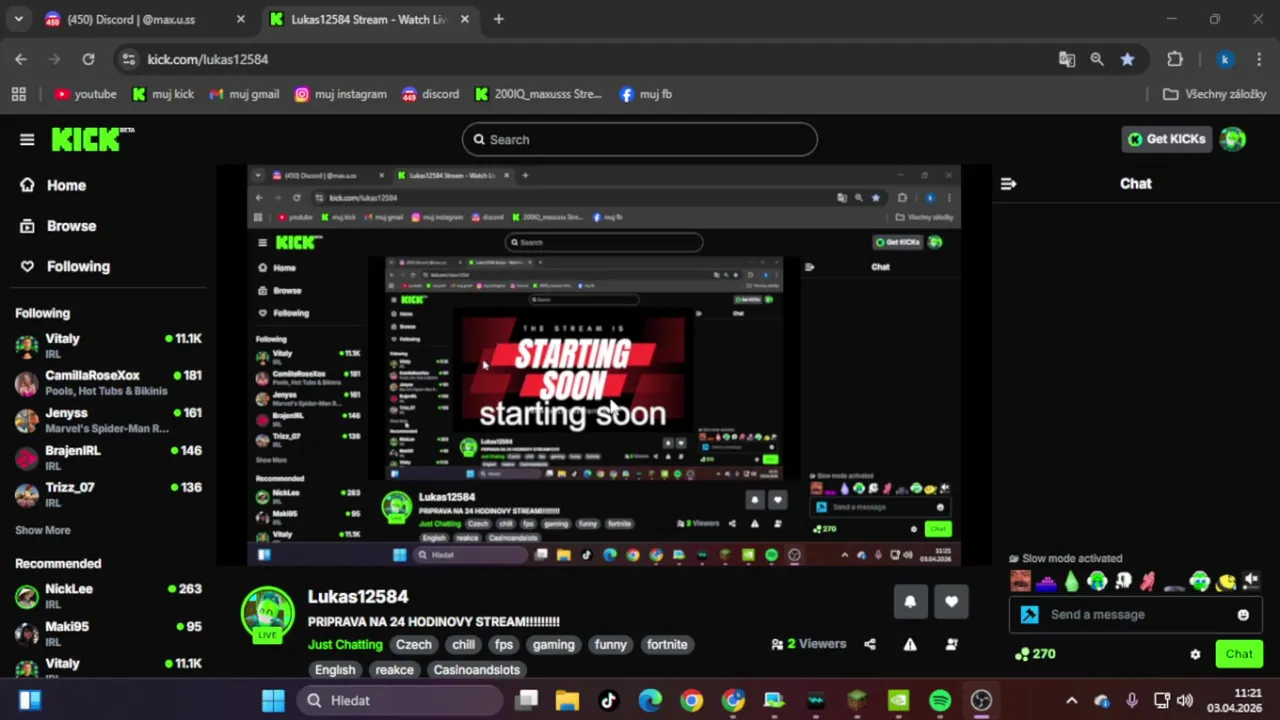The width and height of the screenshot is (1280, 720).
Task: Open the emoji picker in chat
Action: (x=1243, y=615)
